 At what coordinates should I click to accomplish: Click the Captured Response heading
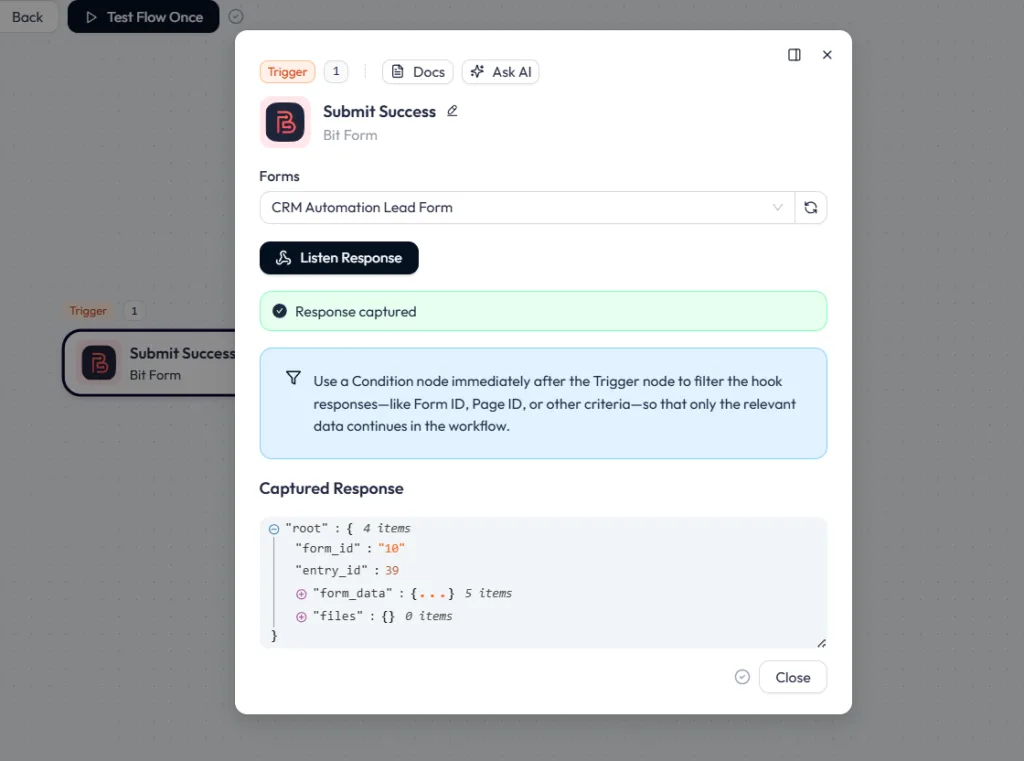(x=331, y=489)
